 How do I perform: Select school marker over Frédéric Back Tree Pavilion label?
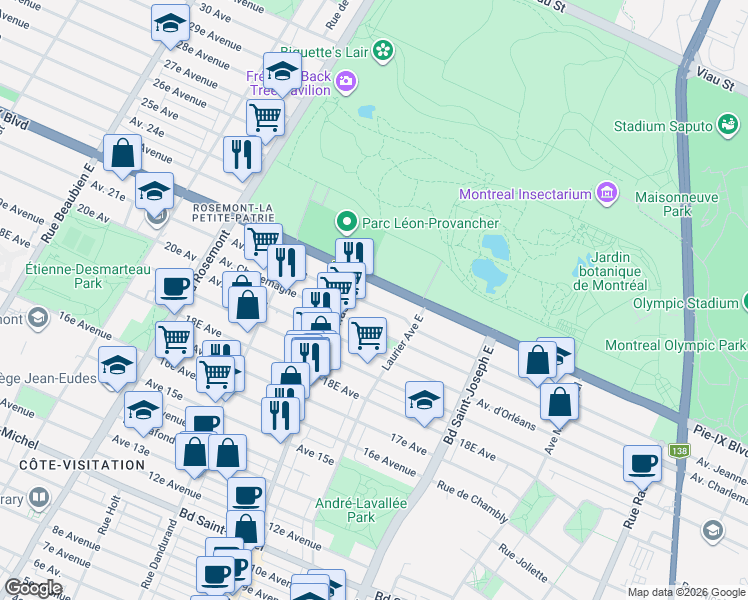[282, 72]
